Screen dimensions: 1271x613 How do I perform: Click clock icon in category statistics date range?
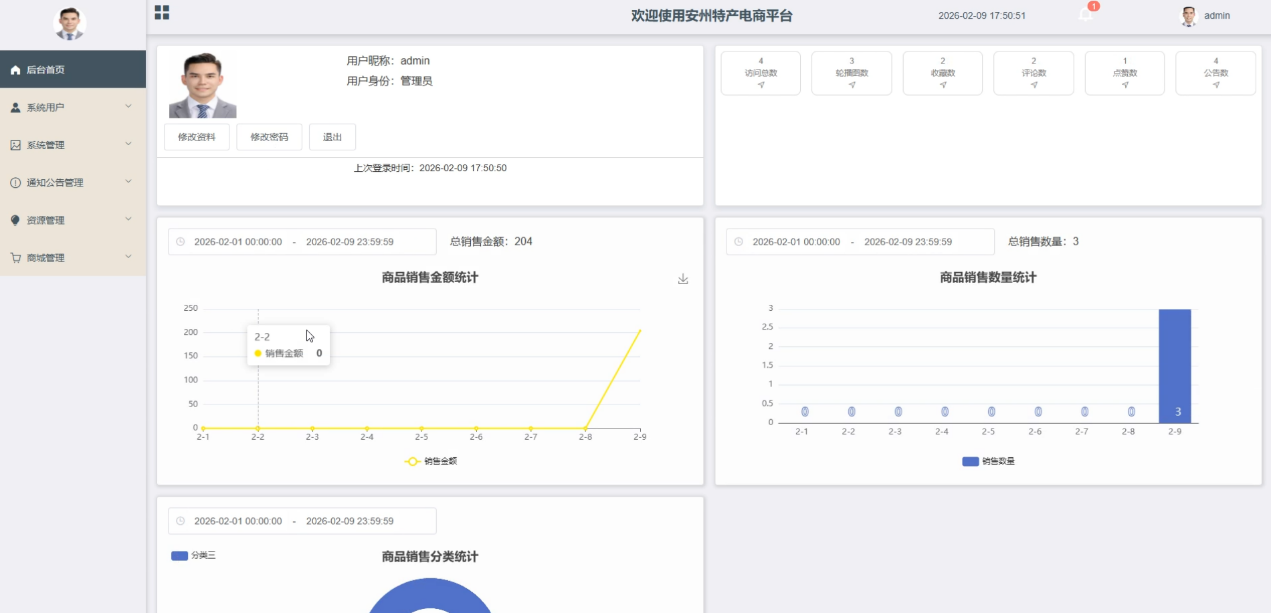pos(180,521)
